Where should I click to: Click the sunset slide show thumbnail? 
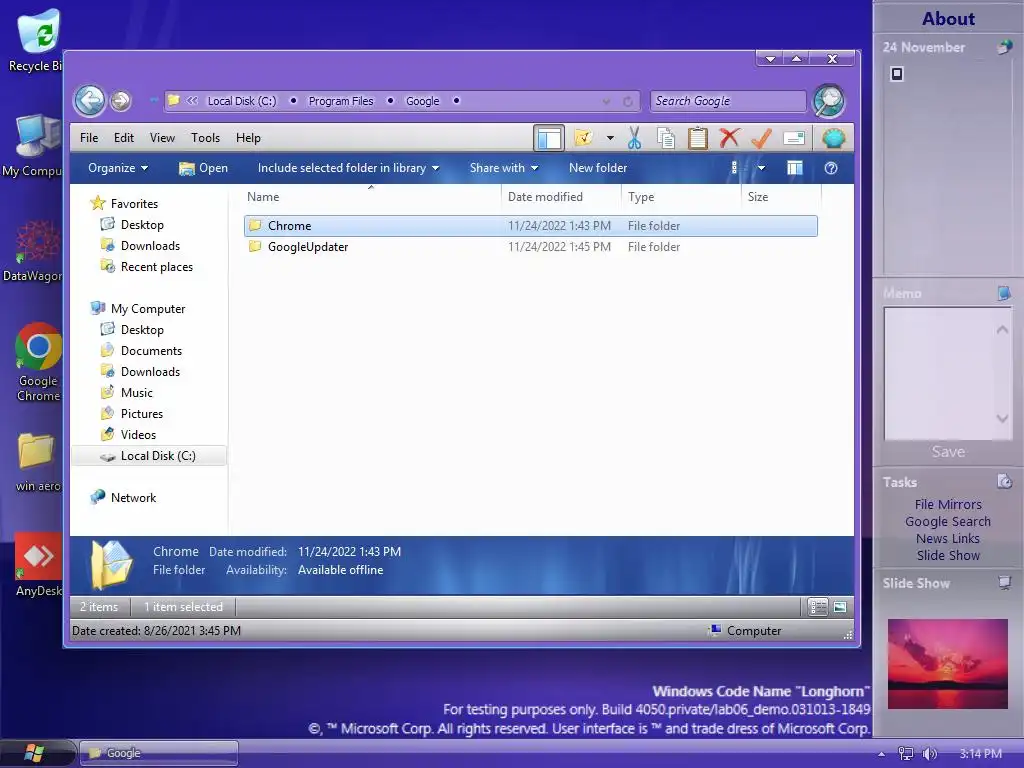tap(948, 664)
